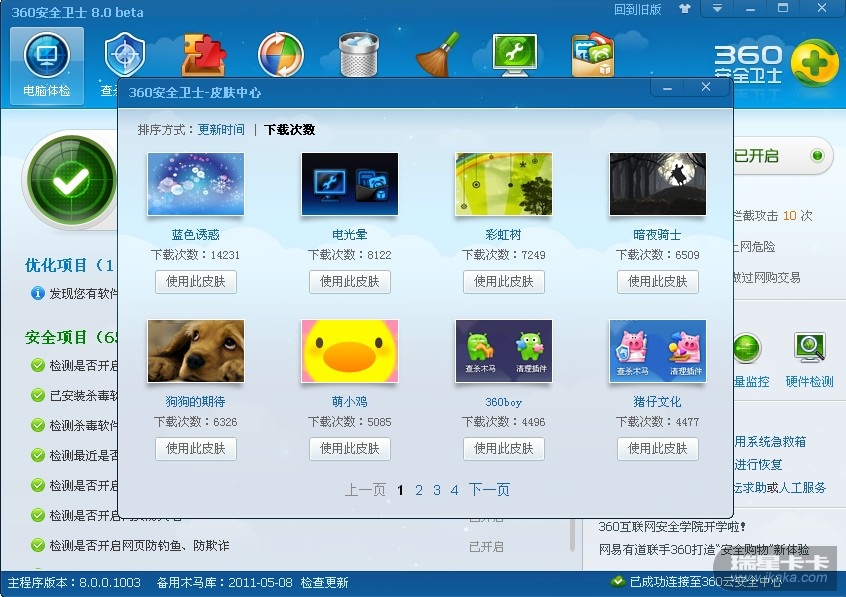Go to skin page 2
The width and height of the screenshot is (846, 597).
(419, 490)
